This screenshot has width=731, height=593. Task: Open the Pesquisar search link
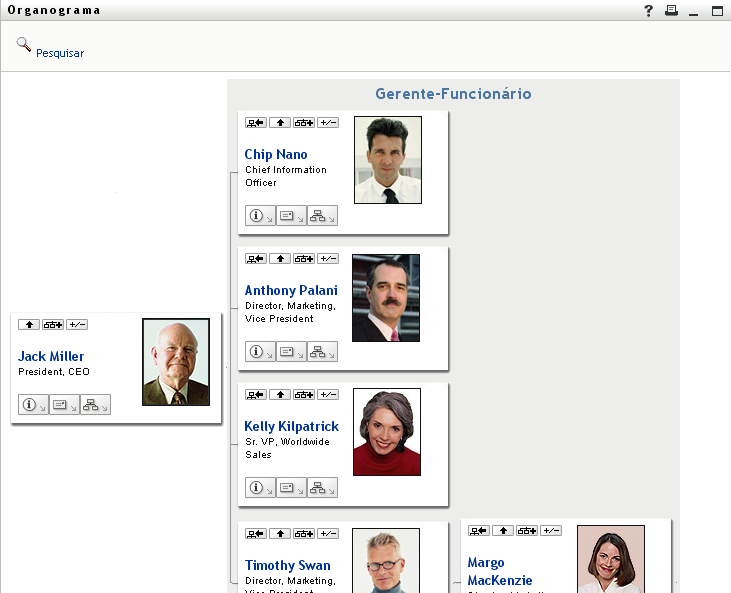[x=60, y=53]
